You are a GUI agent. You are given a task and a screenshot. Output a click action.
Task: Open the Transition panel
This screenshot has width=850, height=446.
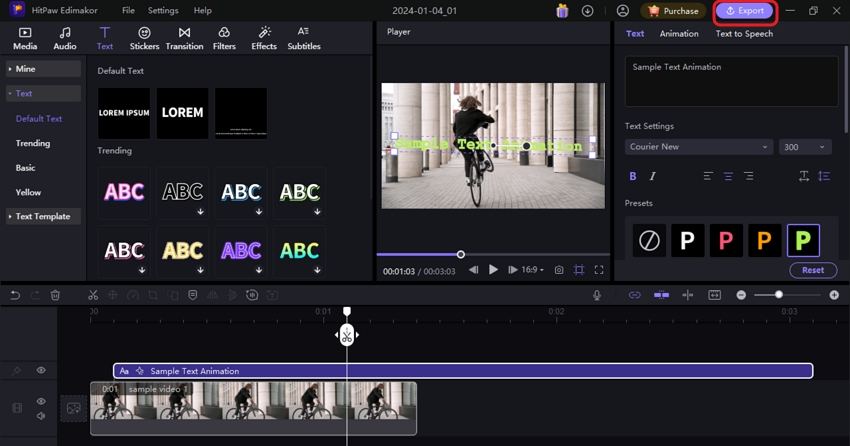pos(184,39)
